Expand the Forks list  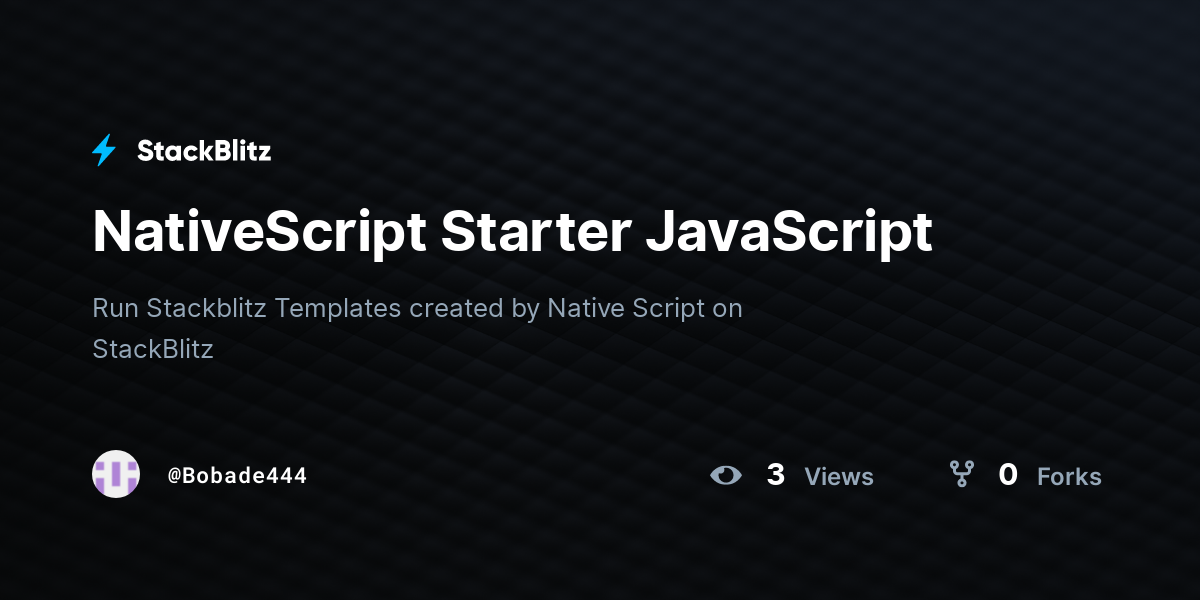(1069, 477)
